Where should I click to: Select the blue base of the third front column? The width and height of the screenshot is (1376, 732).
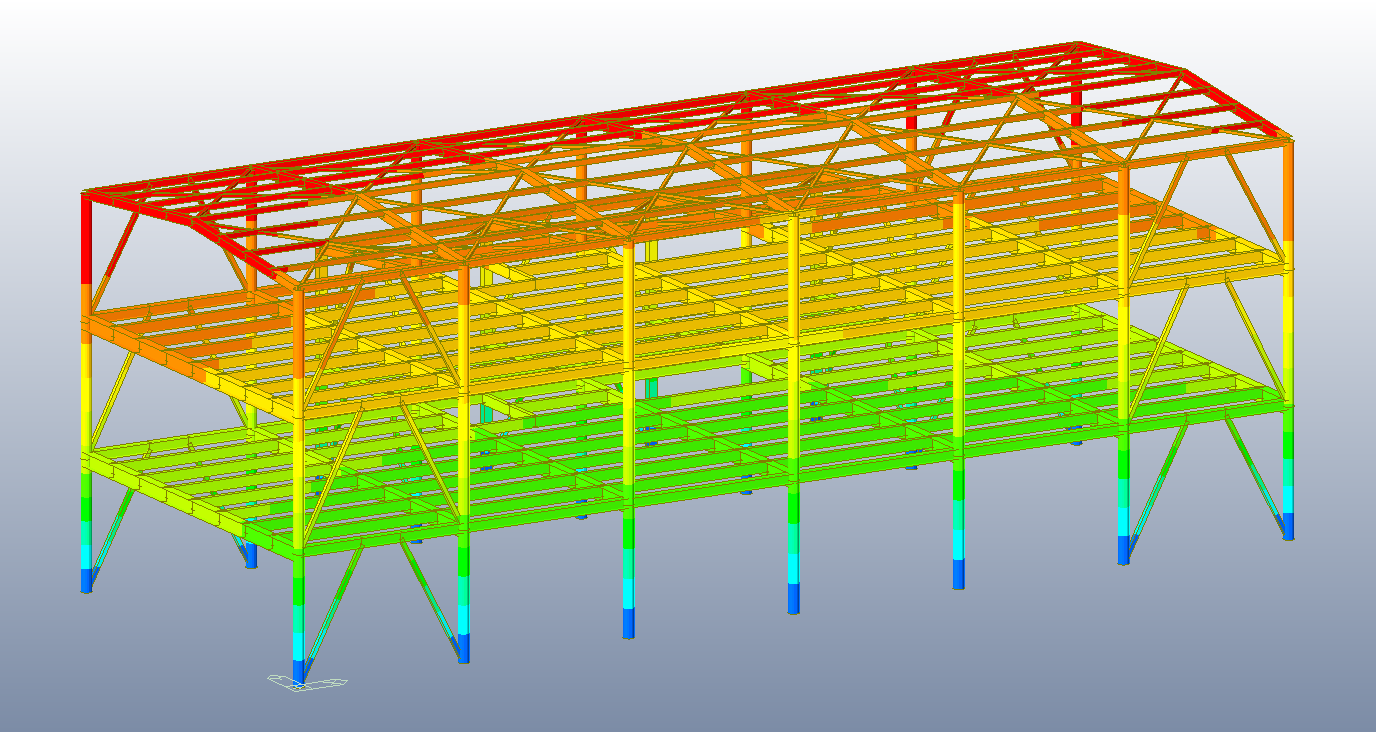tap(629, 622)
